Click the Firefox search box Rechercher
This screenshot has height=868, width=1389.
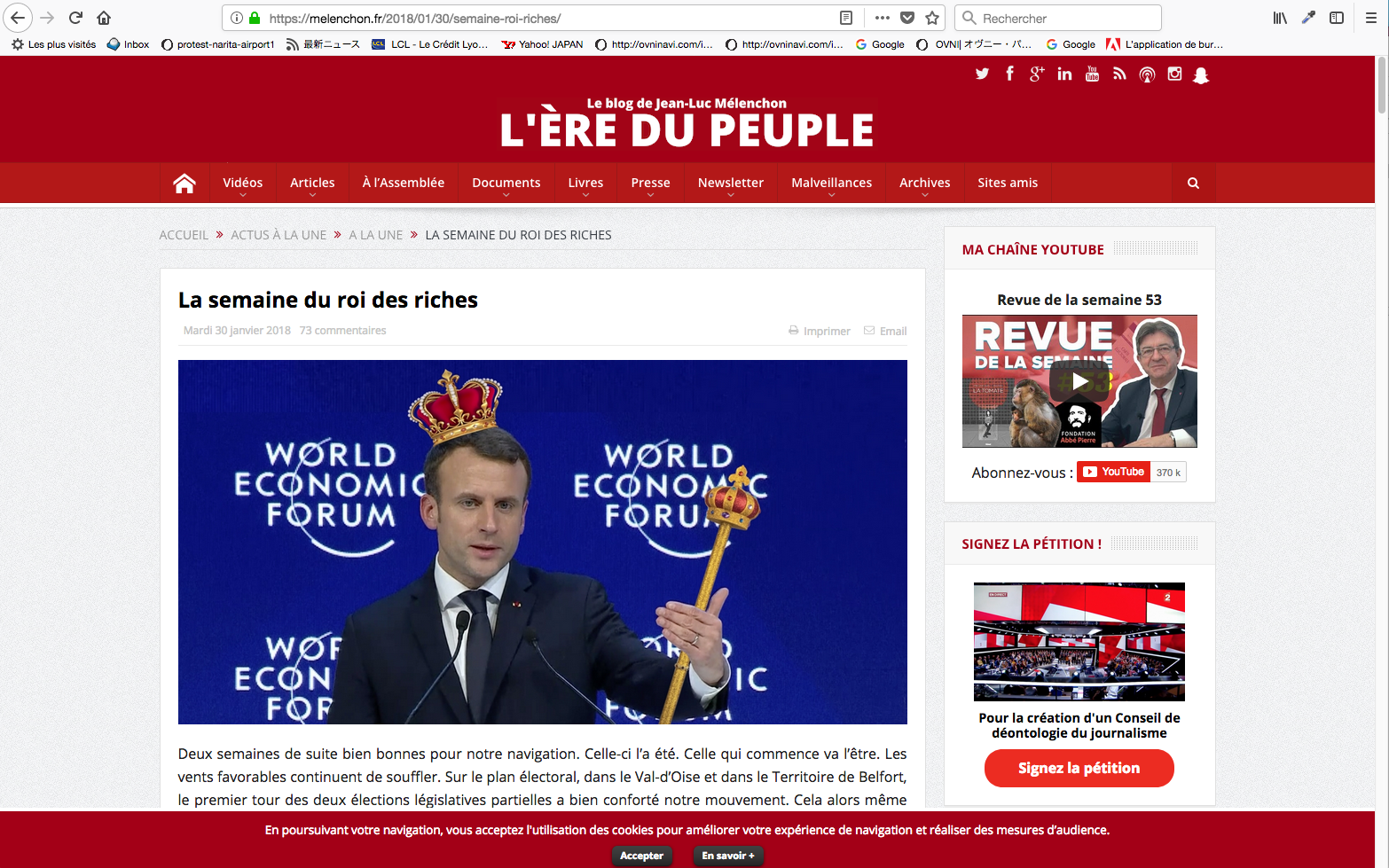tap(1057, 18)
